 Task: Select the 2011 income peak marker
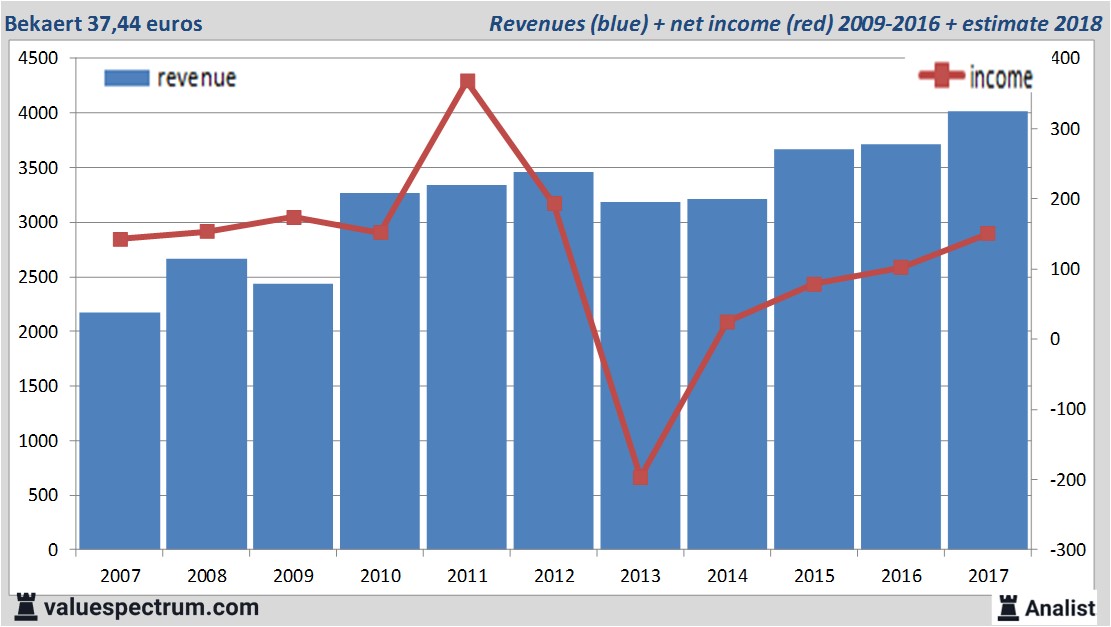[467, 82]
